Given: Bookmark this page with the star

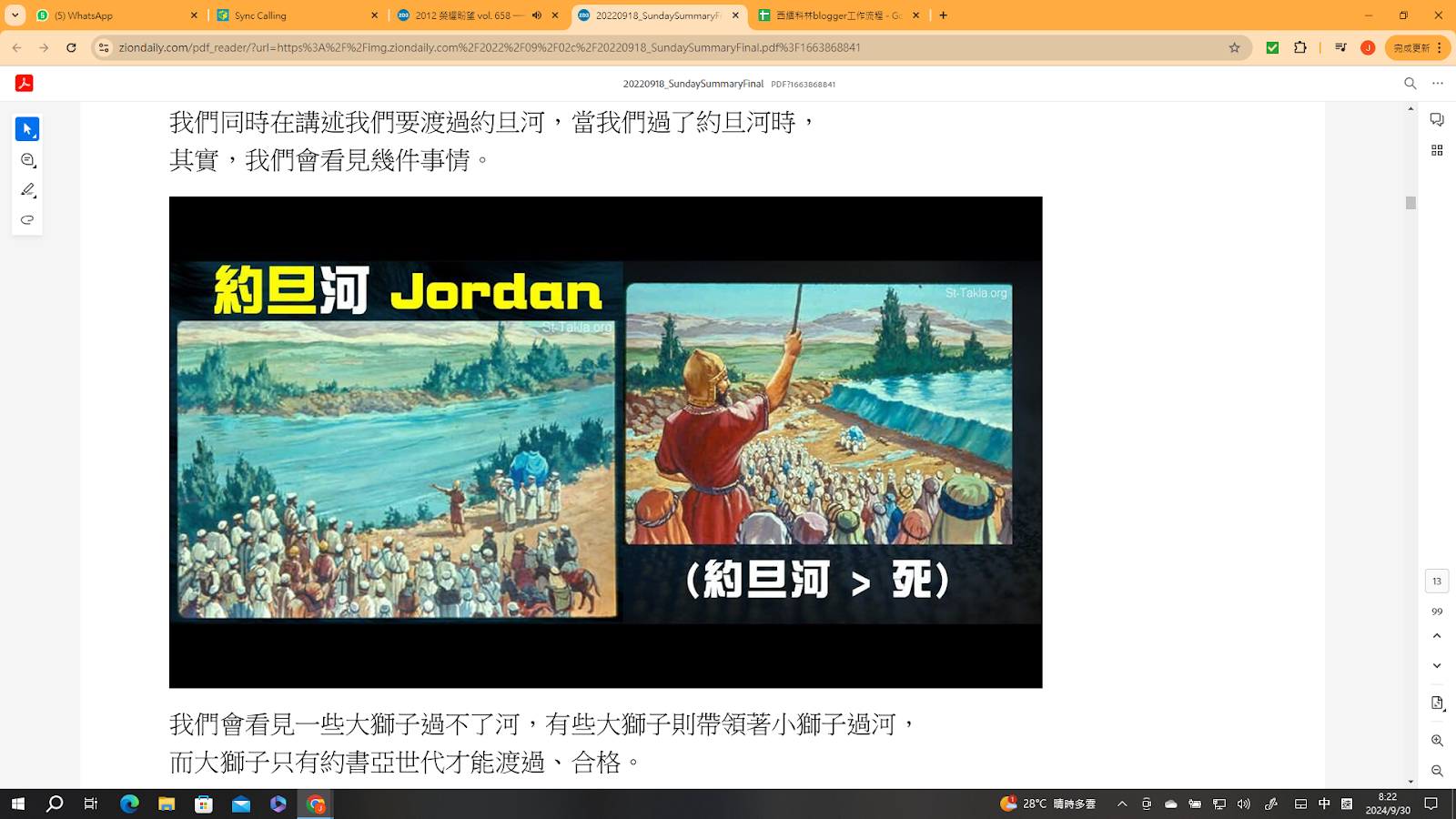Looking at the screenshot, I should (1235, 47).
